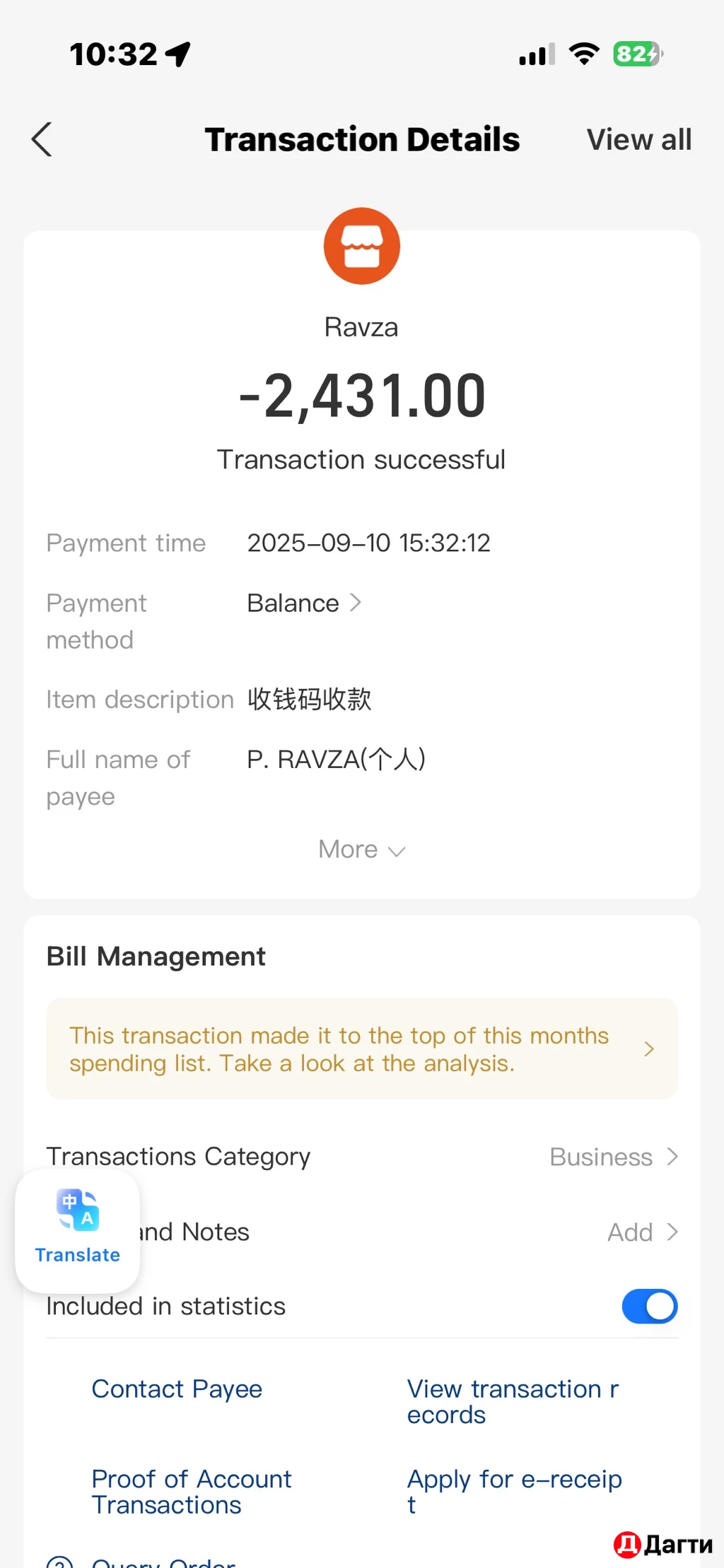Tap the battery indicator in status bar

pos(638,54)
